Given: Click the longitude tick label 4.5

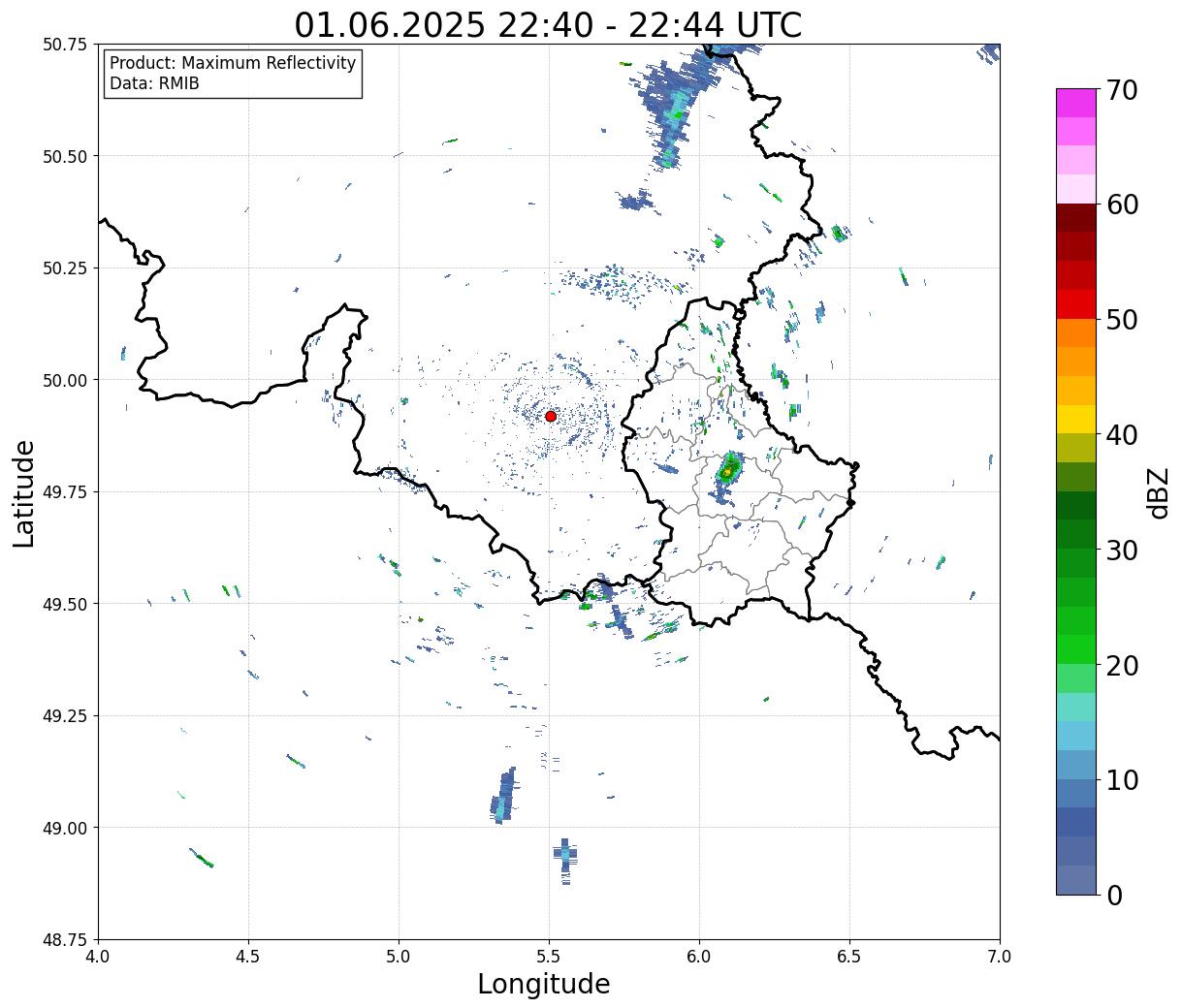Looking at the screenshot, I should (248, 957).
